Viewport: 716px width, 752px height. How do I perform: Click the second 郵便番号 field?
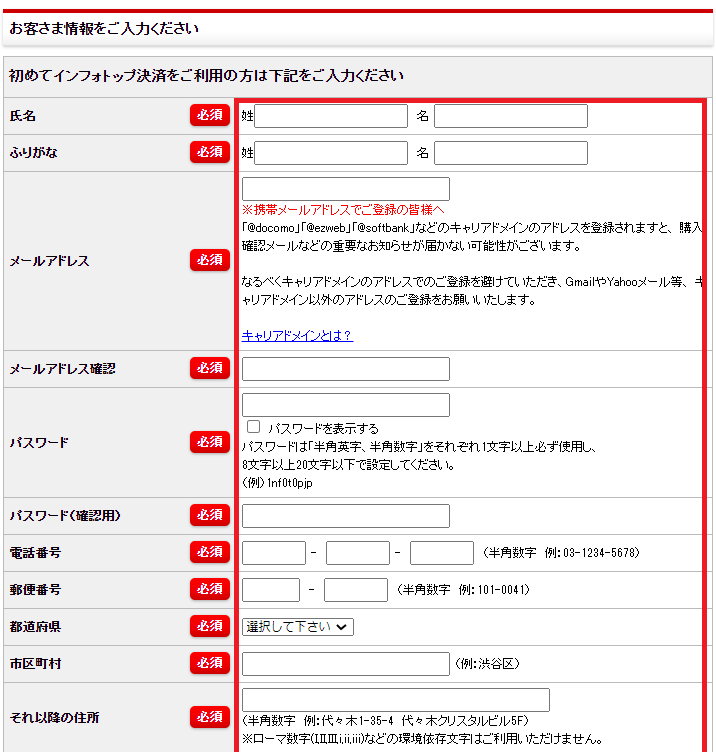356,590
